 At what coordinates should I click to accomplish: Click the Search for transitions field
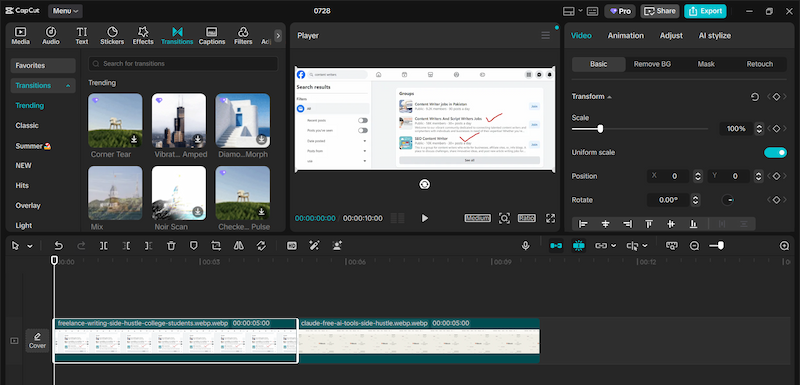click(183, 64)
